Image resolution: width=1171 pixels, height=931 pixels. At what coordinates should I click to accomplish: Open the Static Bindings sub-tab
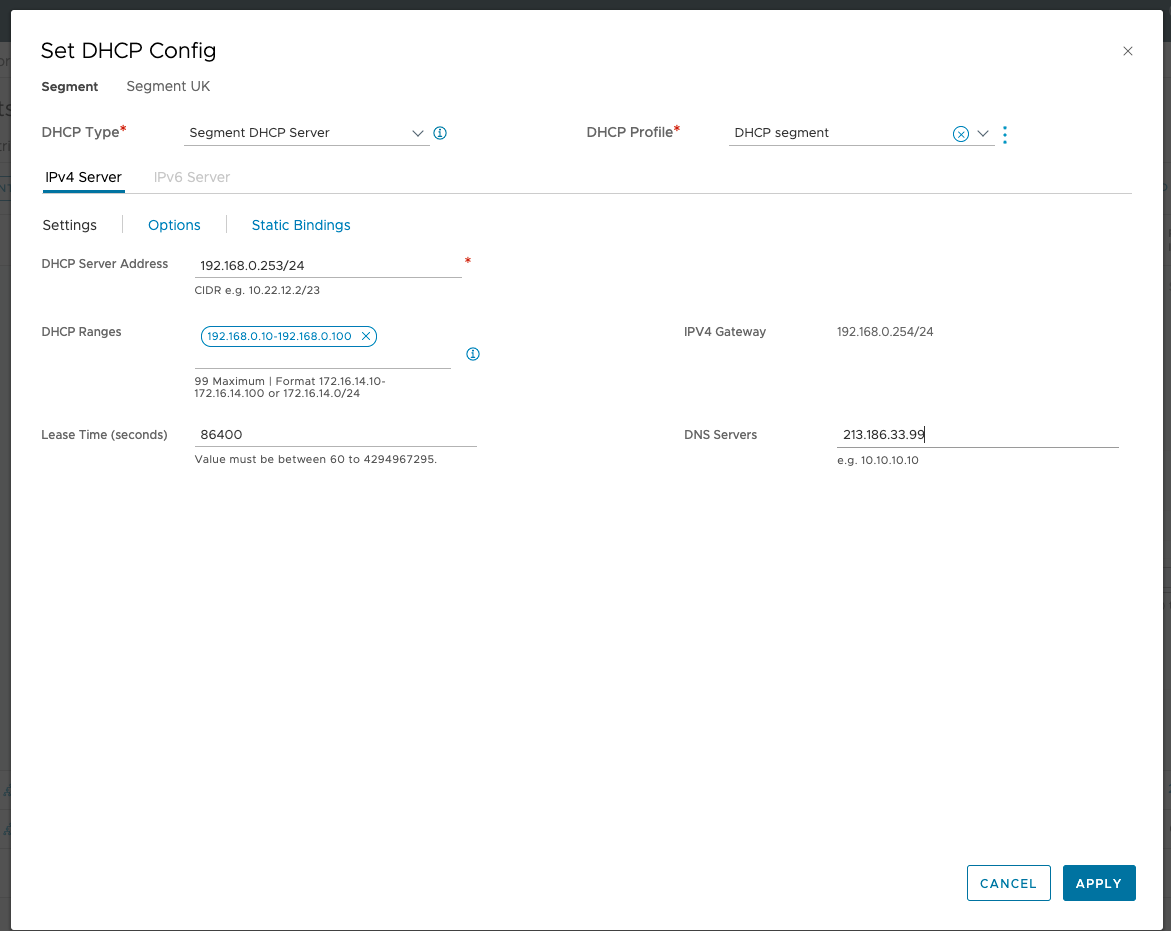pos(301,225)
